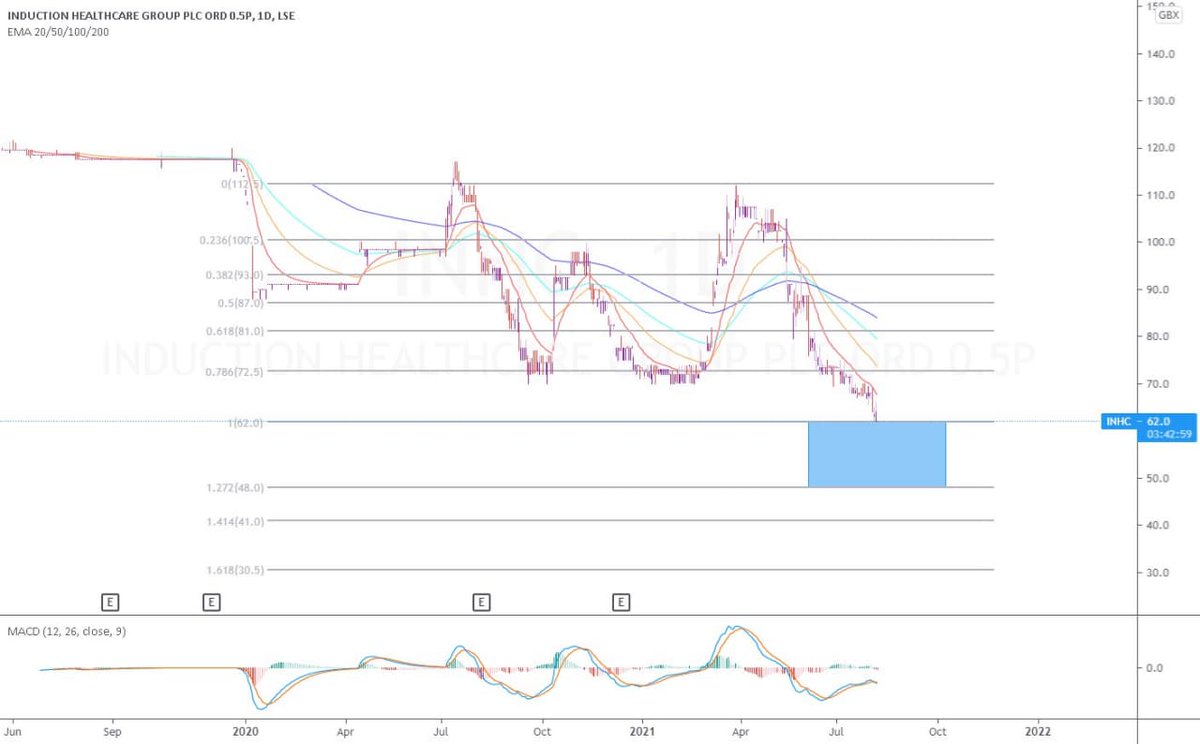The width and height of the screenshot is (1200, 744).
Task: Click the 2021 label on the time axis
Action: pyautogui.click(x=641, y=732)
